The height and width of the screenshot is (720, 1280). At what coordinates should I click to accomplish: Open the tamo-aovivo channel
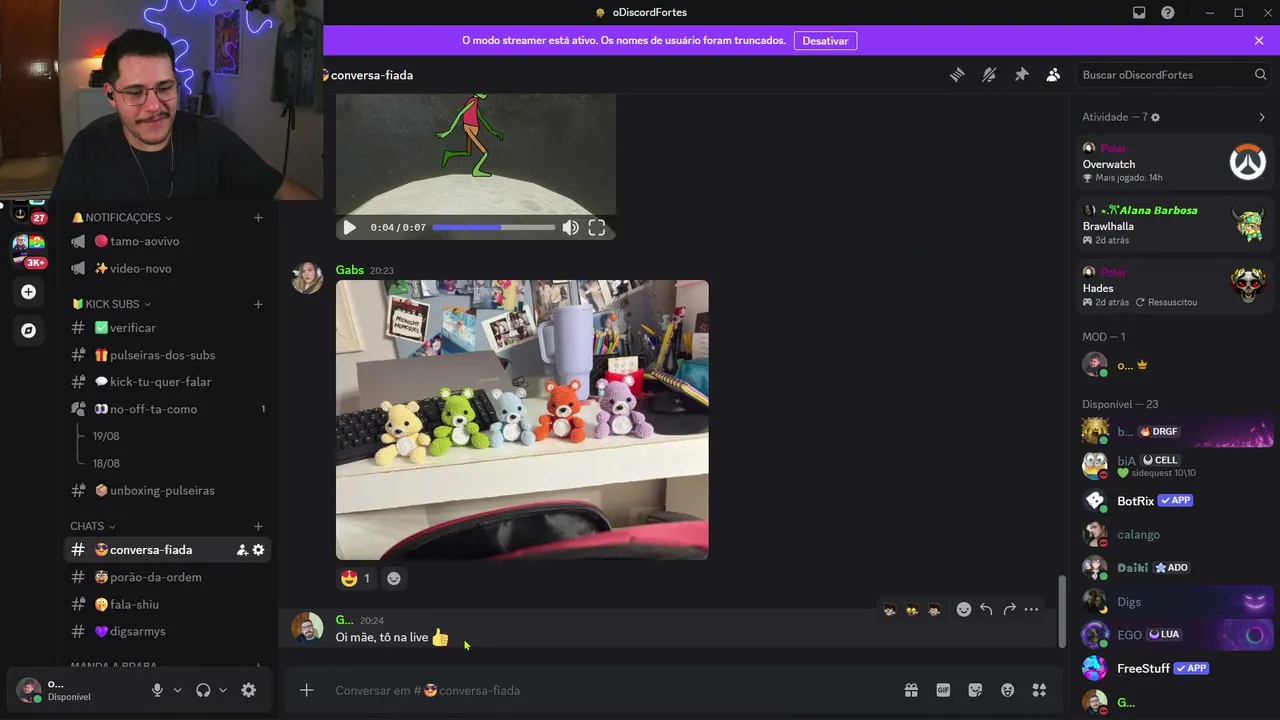168,241
